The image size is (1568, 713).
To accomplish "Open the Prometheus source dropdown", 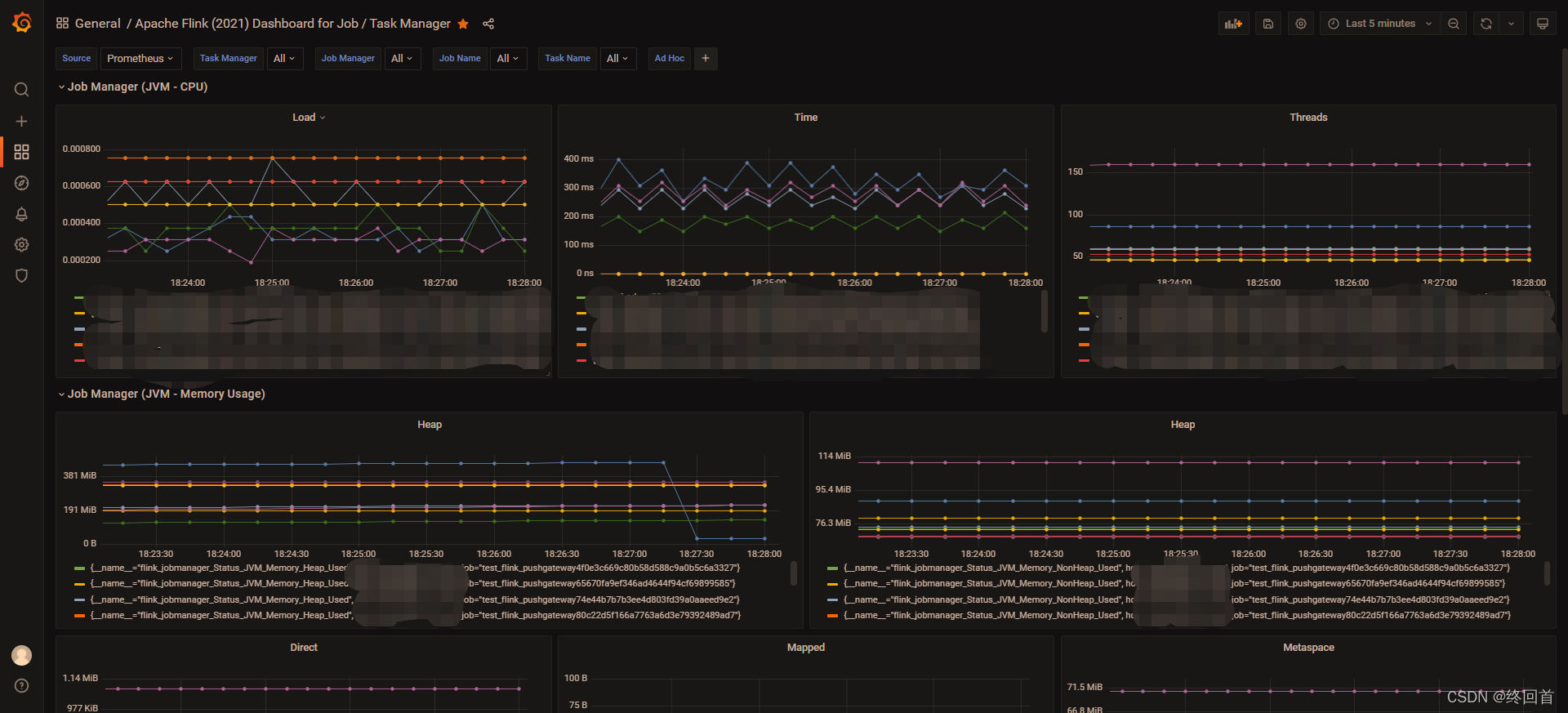I will [140, 58].
